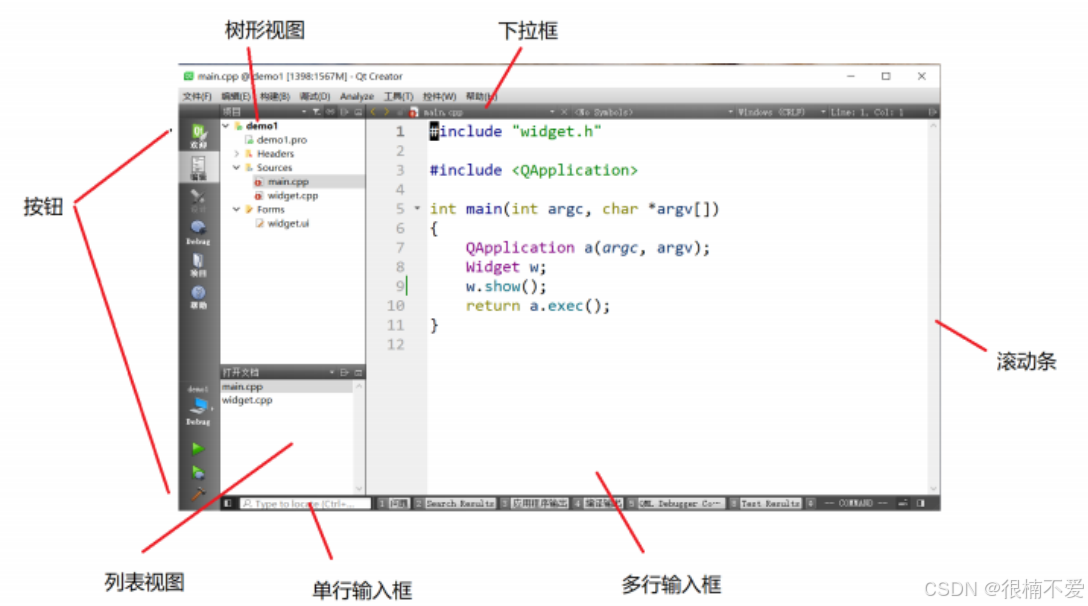
Task: Open the Analyze menu
Action: click(x=357, y=96)
